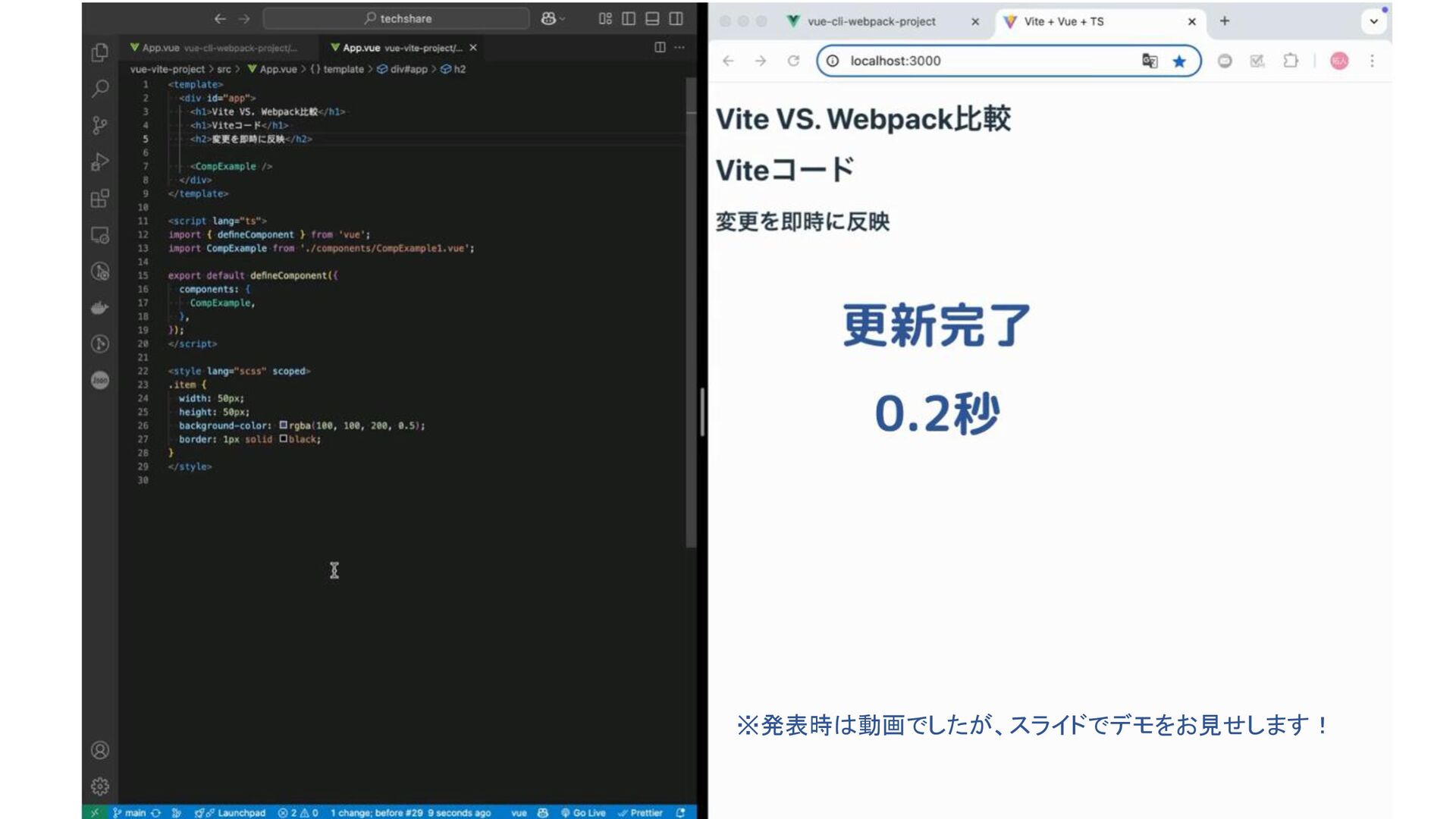Open Launchpad from the status bar

pos(230,812)
